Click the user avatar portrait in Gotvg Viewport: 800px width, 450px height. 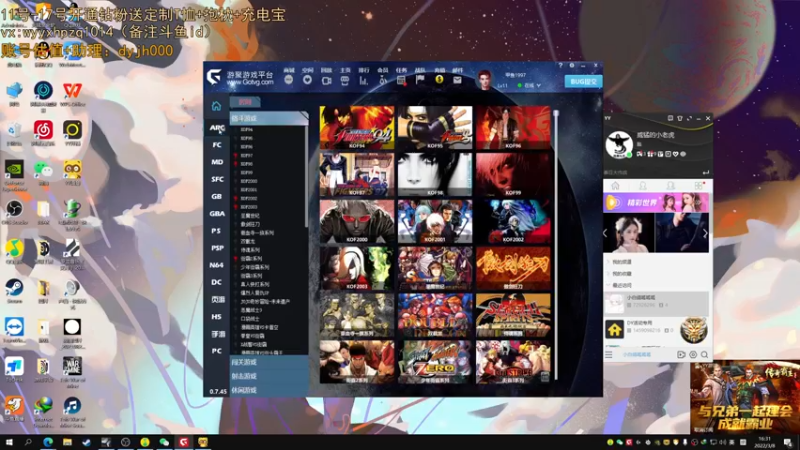coord(484,80)
